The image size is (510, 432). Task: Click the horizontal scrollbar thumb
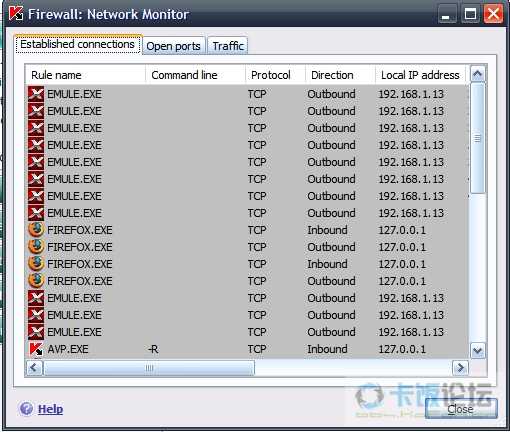149,368
